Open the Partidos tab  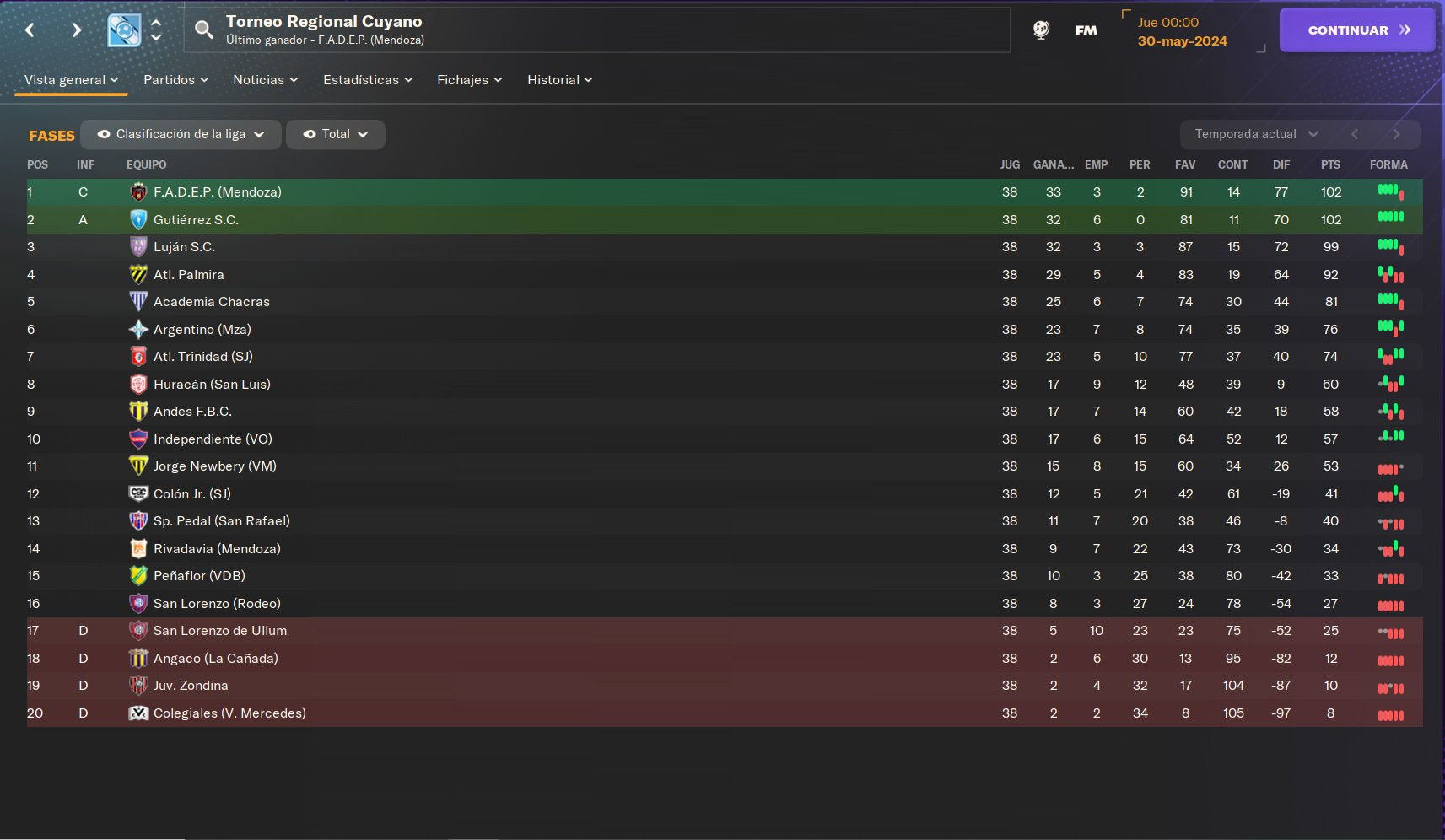coord(175,80)
